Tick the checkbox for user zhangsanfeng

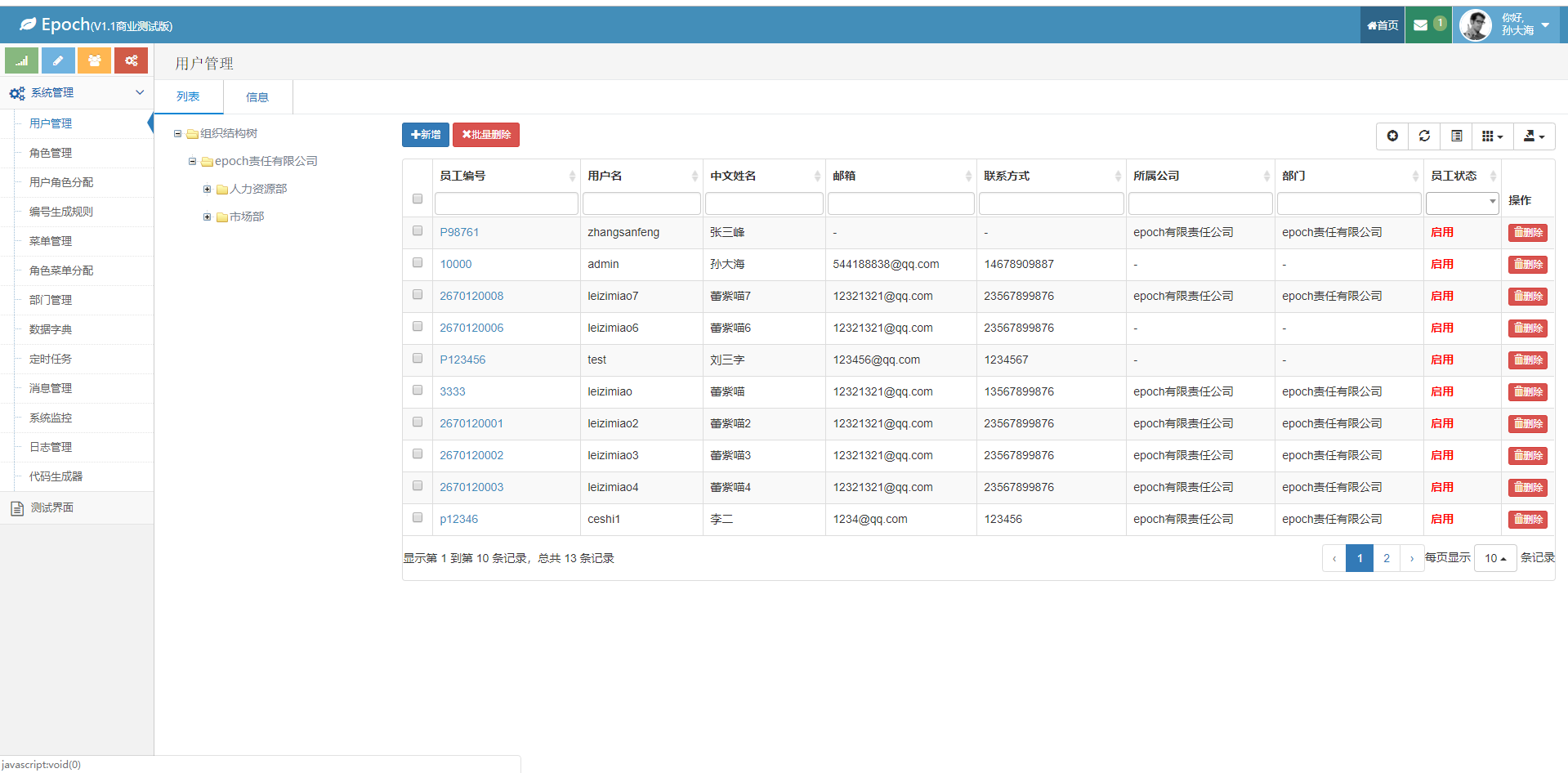tap(418, 231)
